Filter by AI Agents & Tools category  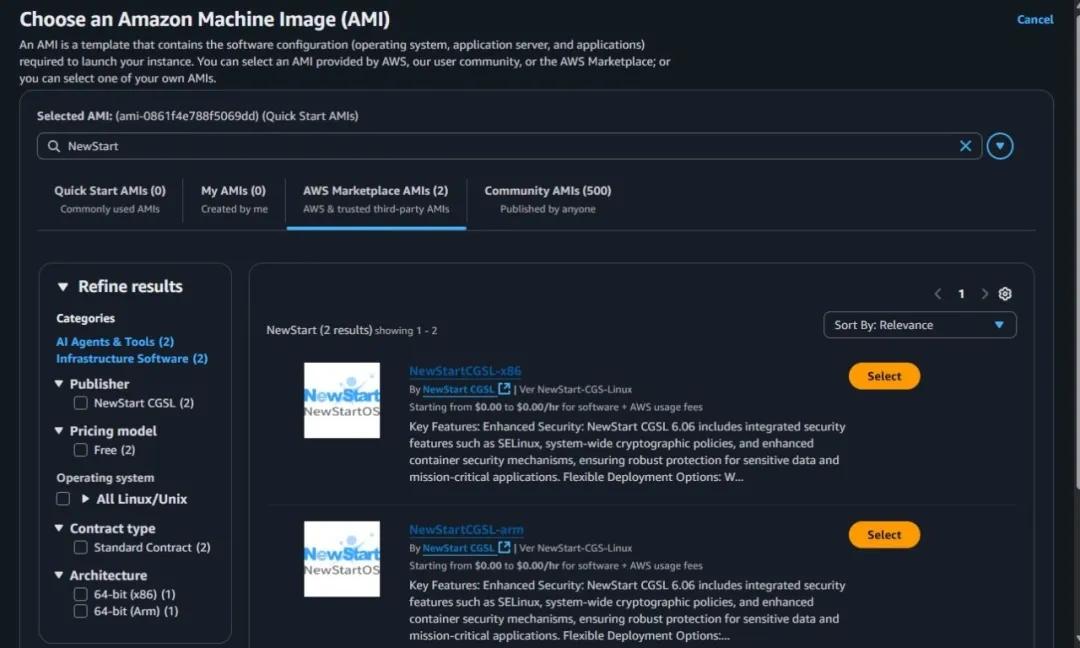pyautogui.click(x=115, y=342)
